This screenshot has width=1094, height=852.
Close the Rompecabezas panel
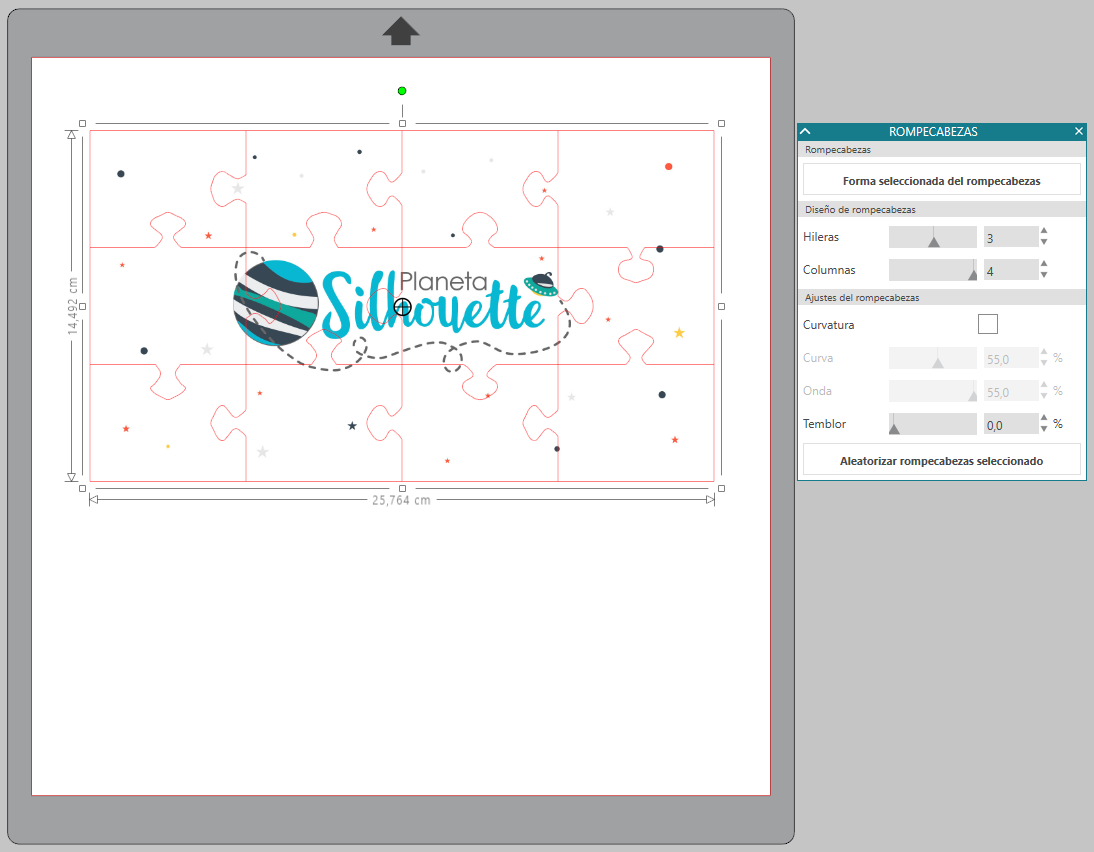point(1079,131)
